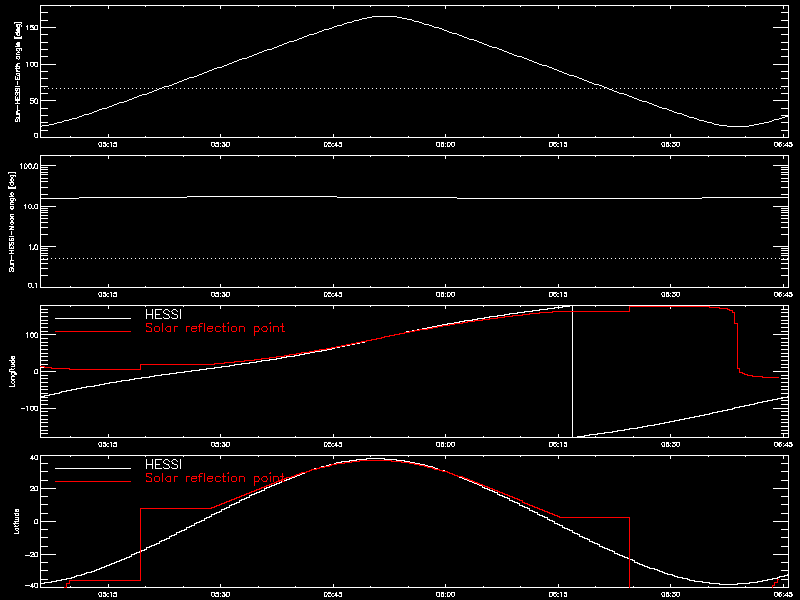Click the '20' tick on Latitude plot
The image size is (800, 600).
34,489
